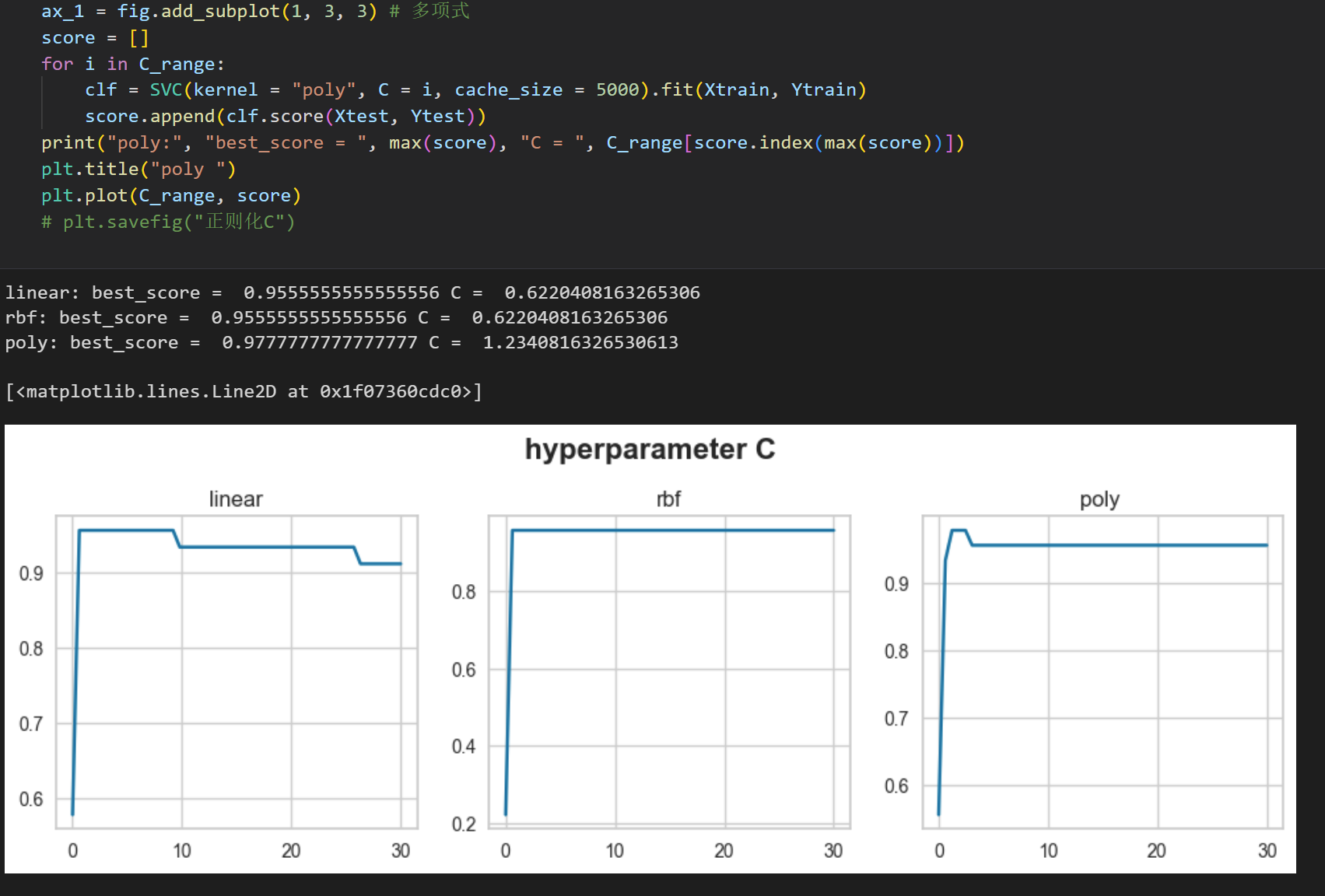This screenshot has width=1325, height=896.
Task: Click the 'poly: best_score' output line
Action: point(342,342)
